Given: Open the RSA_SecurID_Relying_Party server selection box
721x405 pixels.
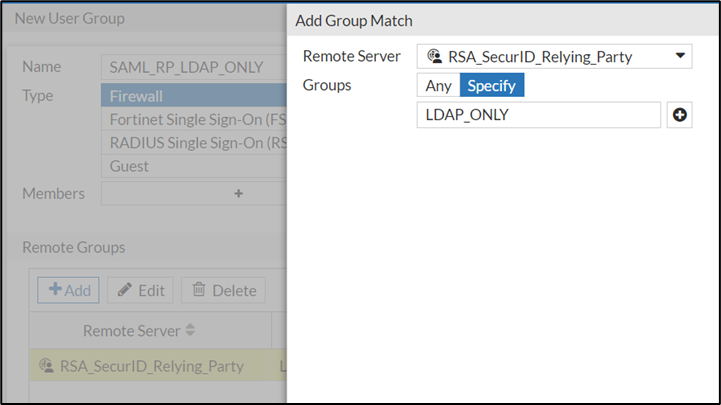Looking at the screenshot, I should [554, 57].
